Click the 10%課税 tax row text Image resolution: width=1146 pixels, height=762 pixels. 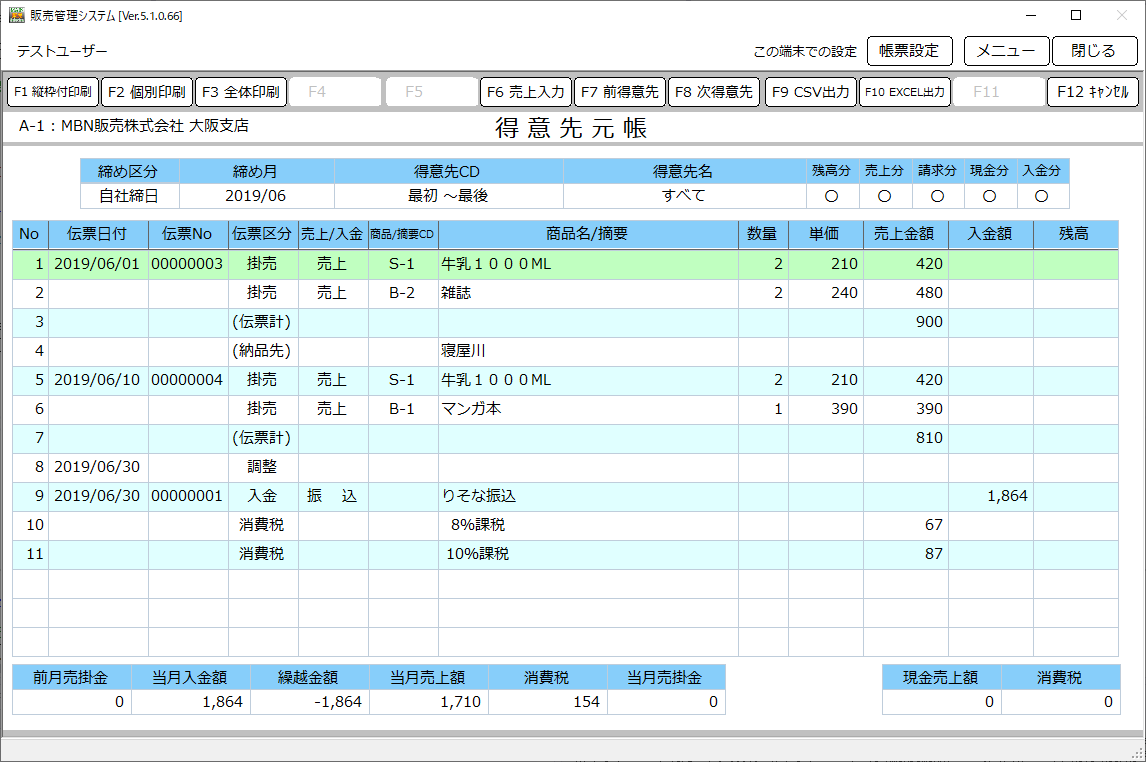[x=478, y=554]
